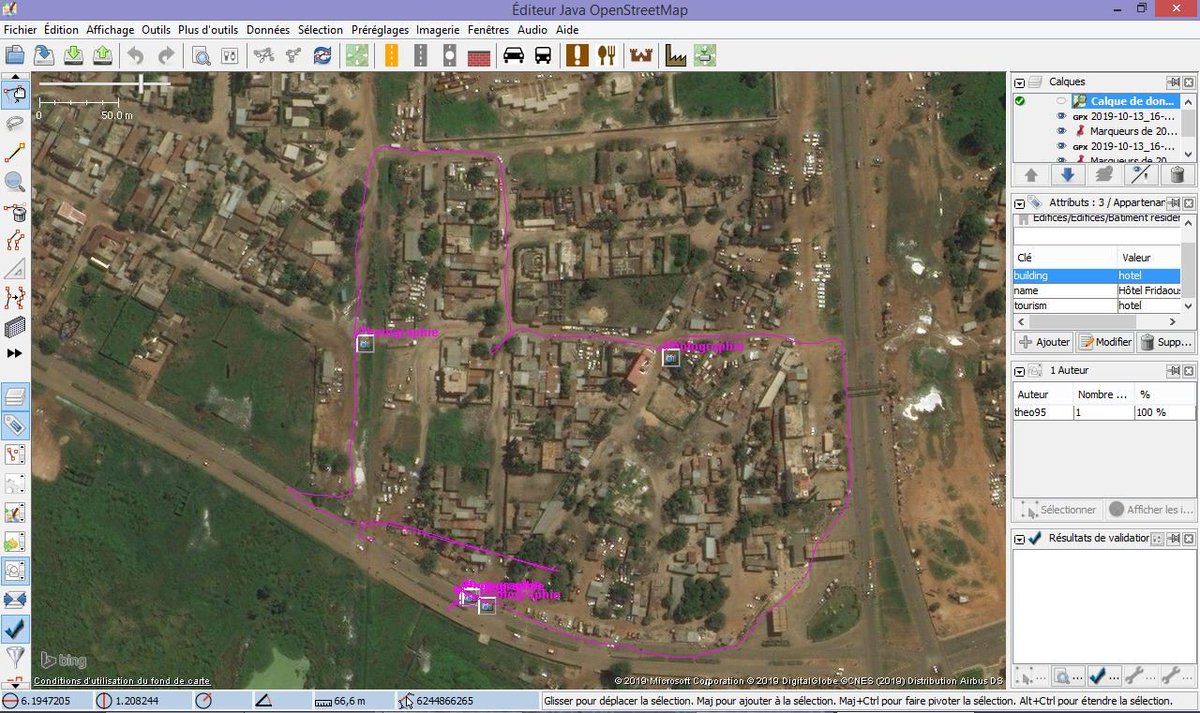The image size is (1200, 713).
Task: Select the theo95 author row
Action: 1104,412
